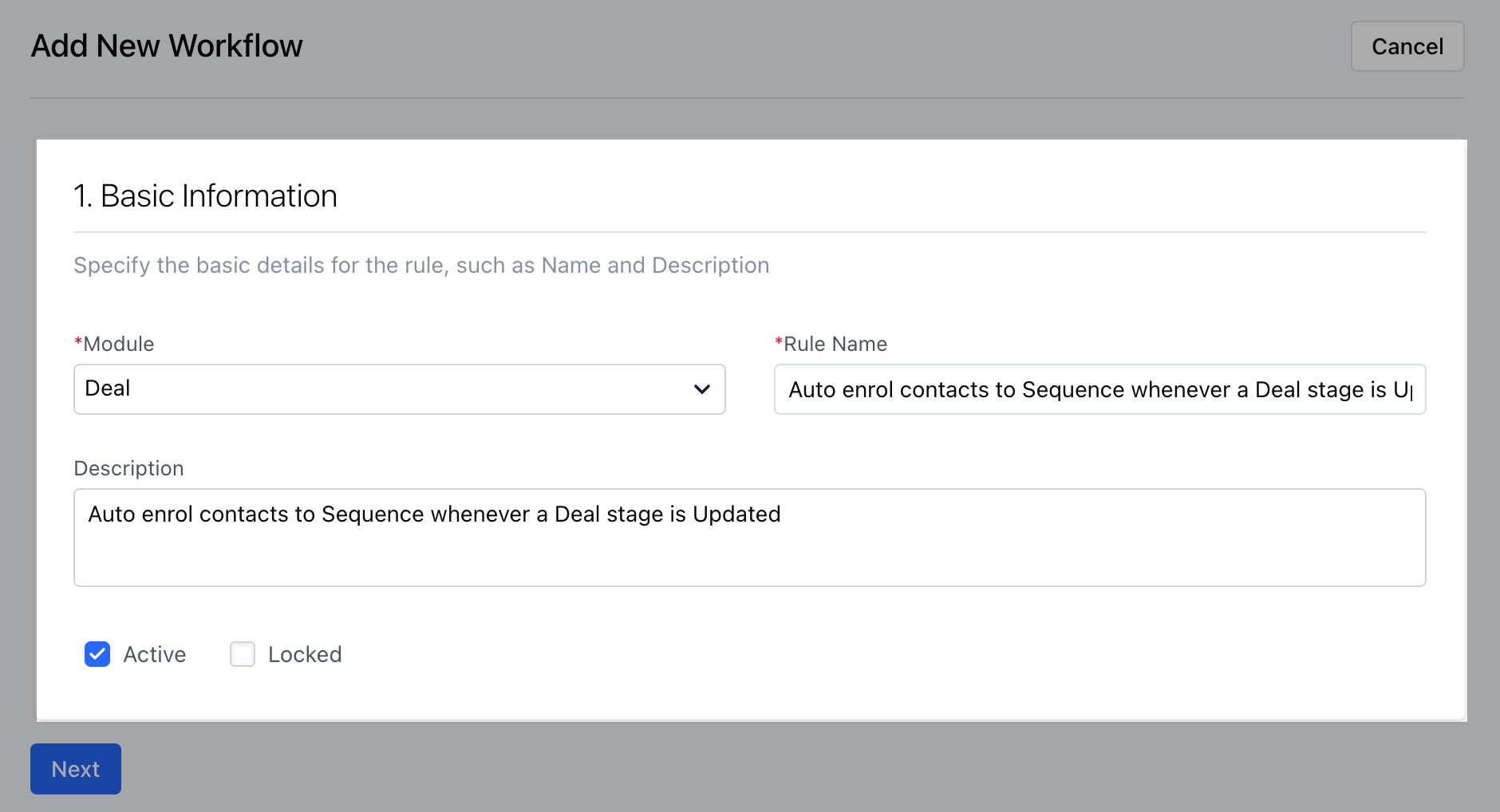Click the 'Description' field label
Image resolution: width=1500 pixels, height=812 pixels.
point(128,468)
